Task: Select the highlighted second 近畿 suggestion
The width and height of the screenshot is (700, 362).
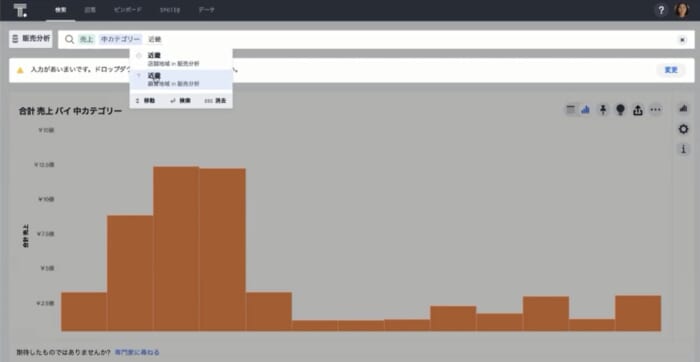Action: pyautogui.click(x=181, y=79)
